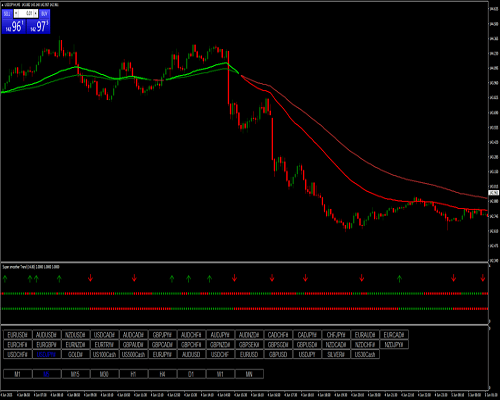Click the first red down arrow signal
The width and height of the screenshot is (500, 400).
[90, 278]
